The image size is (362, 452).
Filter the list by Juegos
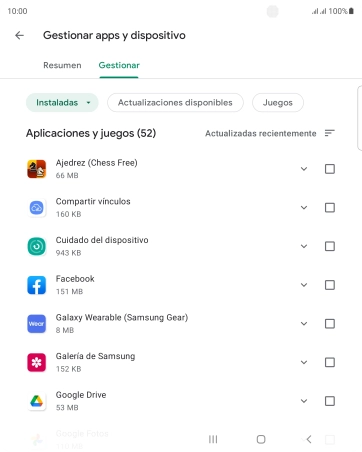(278, 103)
